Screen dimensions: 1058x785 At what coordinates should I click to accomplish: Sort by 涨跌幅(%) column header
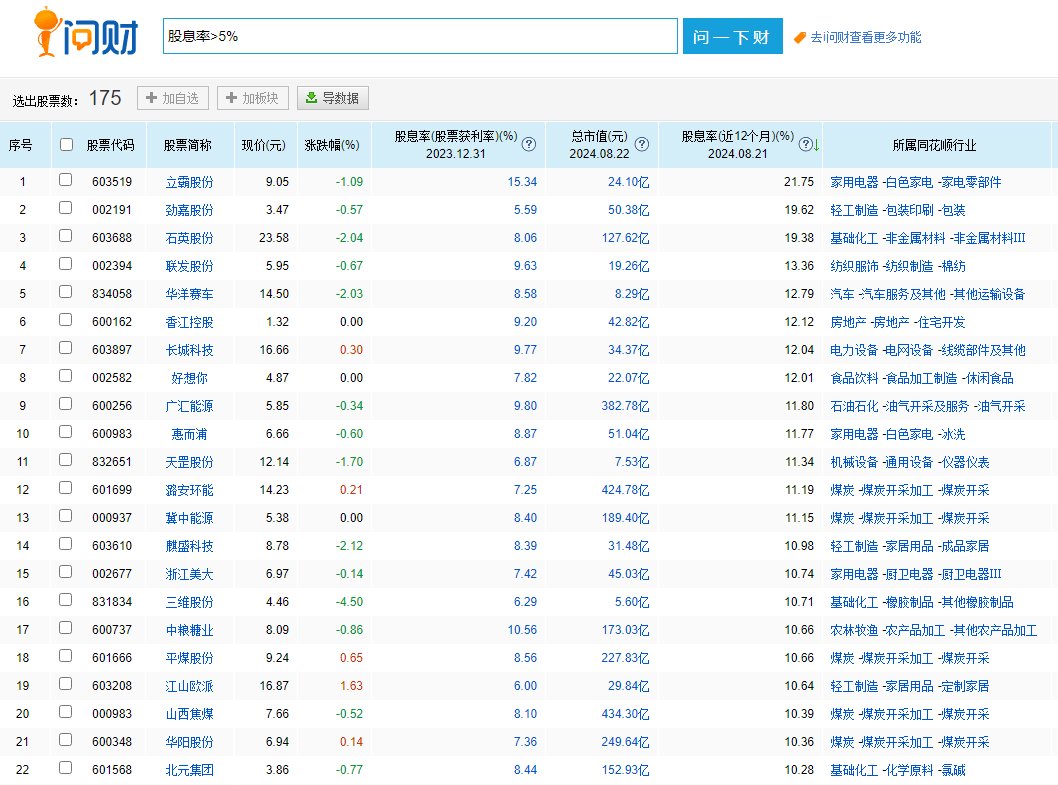click(332, 145)
